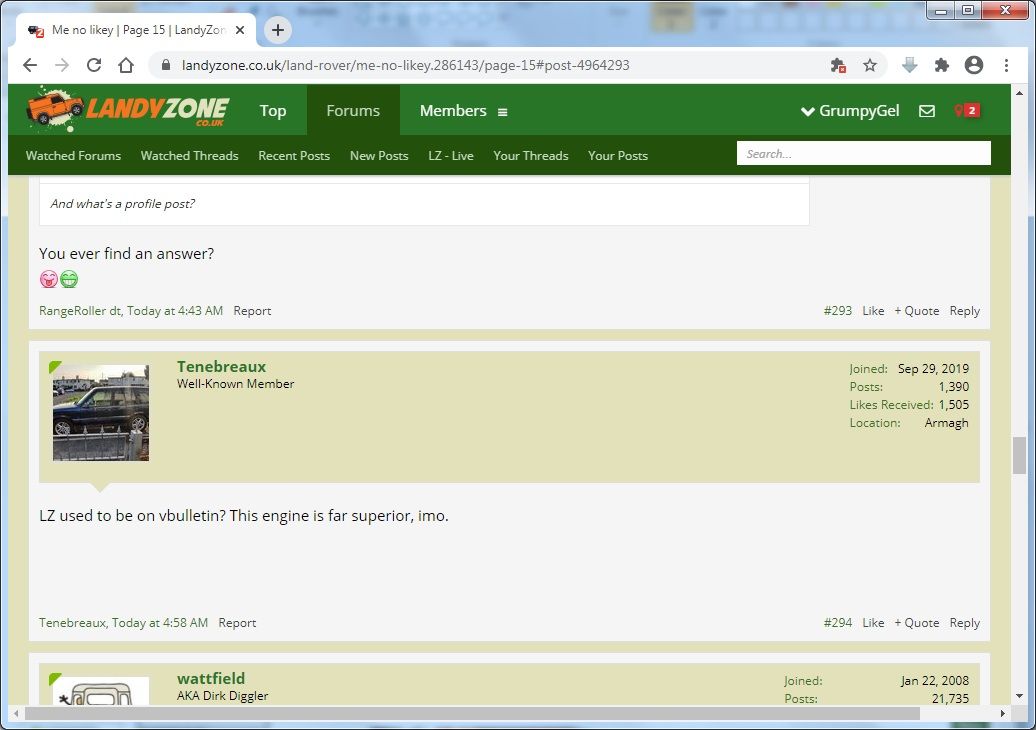Add post #294 to multi-quote
The height and width of the screenshot is (730, 1036).
[x=916, y=622]
